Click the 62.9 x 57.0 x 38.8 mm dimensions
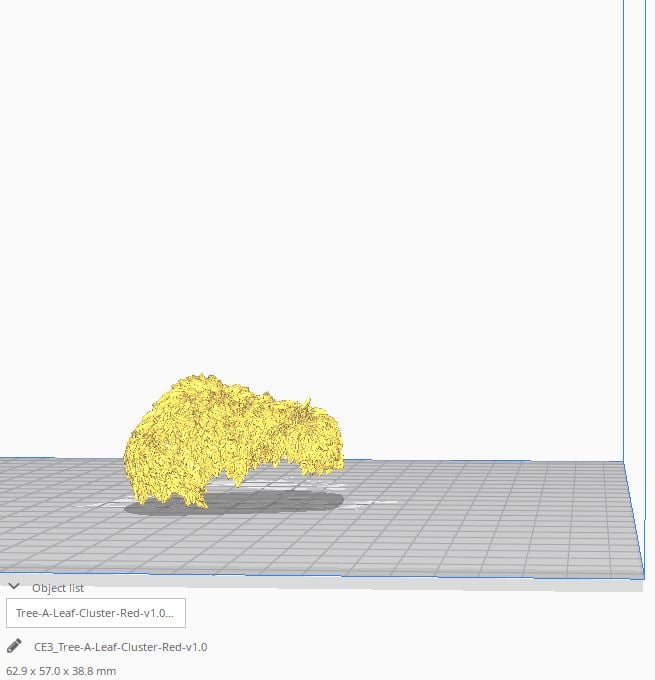The width and height of the screenshot is (655, 680). coord(61,671)
